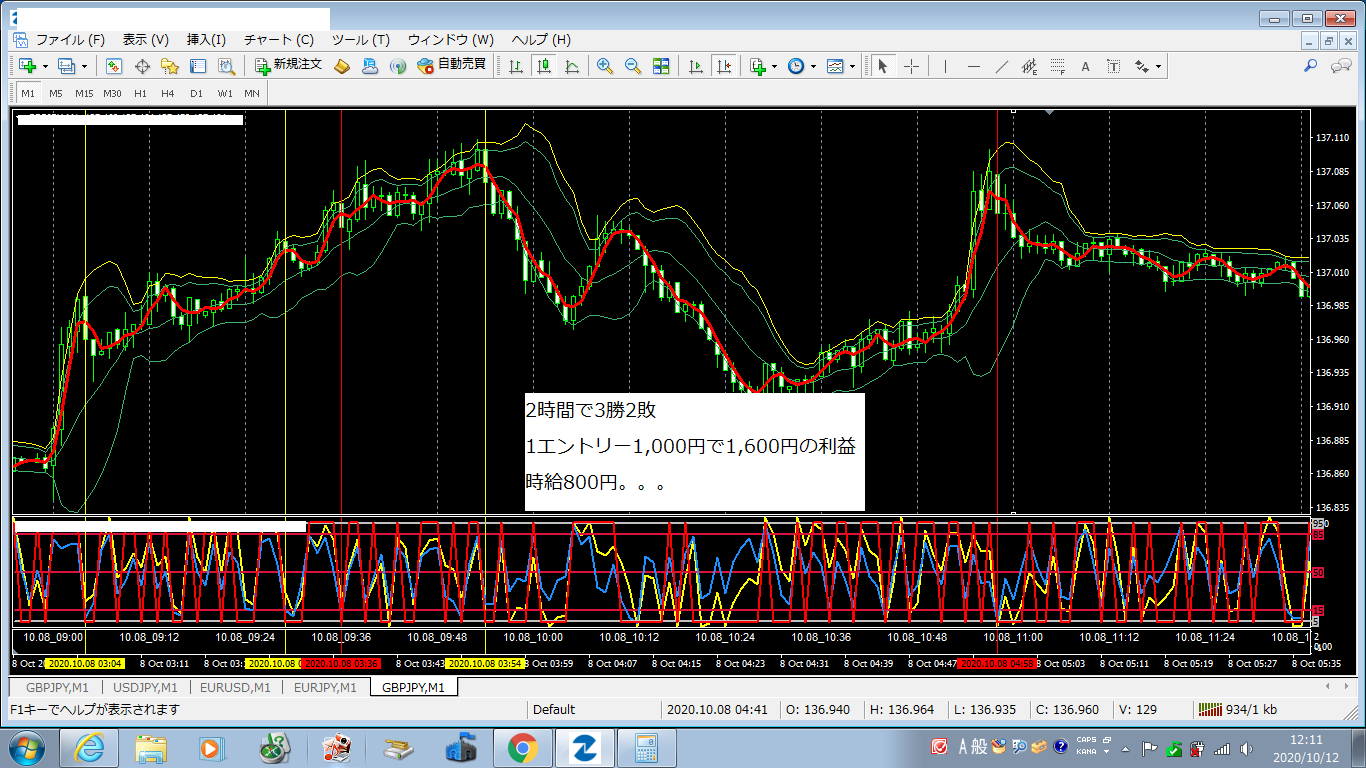Screen dimensions: 1366x768
Task: Switch to the USDJPY,M1 chart tab
Action: (x=144, y=687)
